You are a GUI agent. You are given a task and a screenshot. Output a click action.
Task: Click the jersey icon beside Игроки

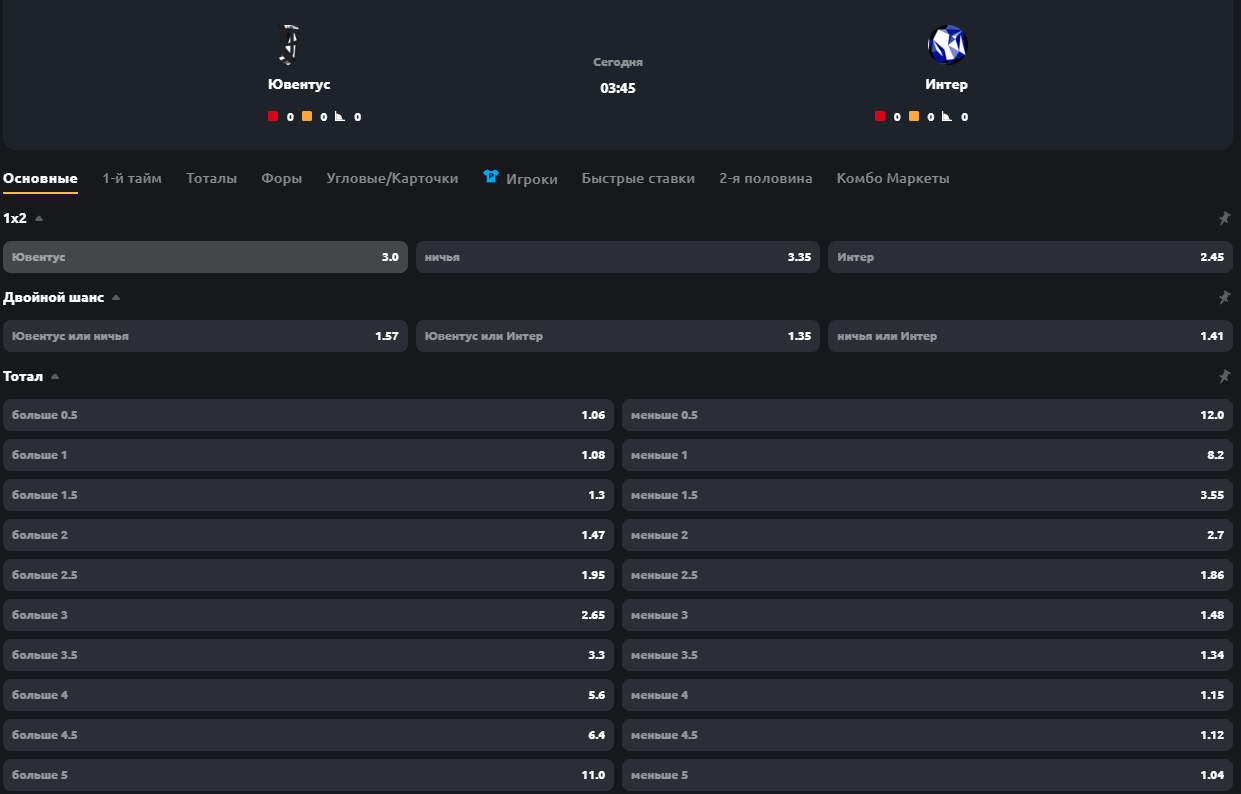click(x=491, y=177)
